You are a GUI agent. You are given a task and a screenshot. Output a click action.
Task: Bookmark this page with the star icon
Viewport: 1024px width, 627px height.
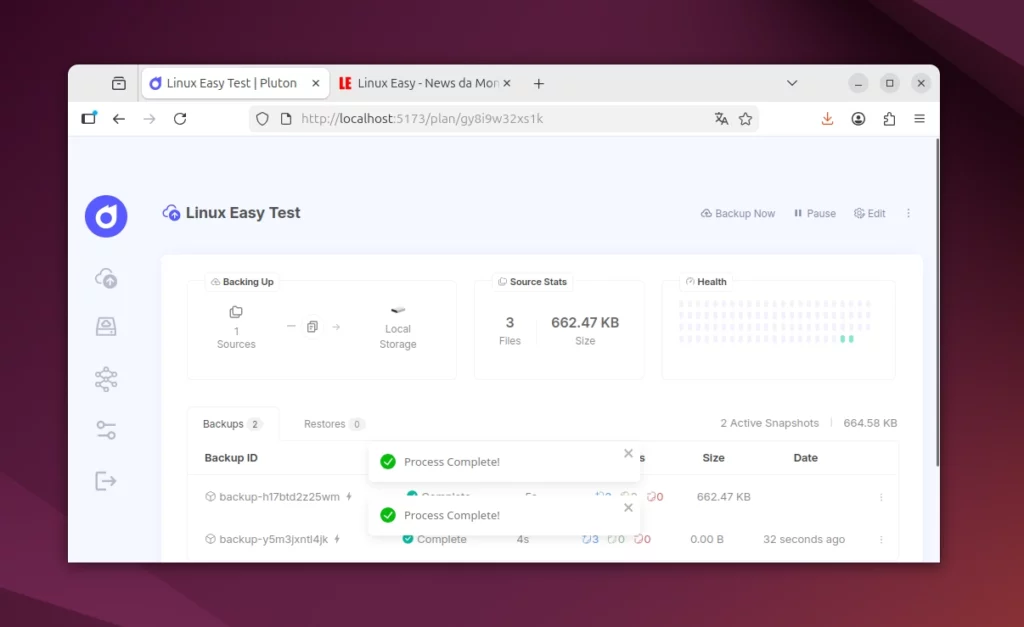(745, 119)
